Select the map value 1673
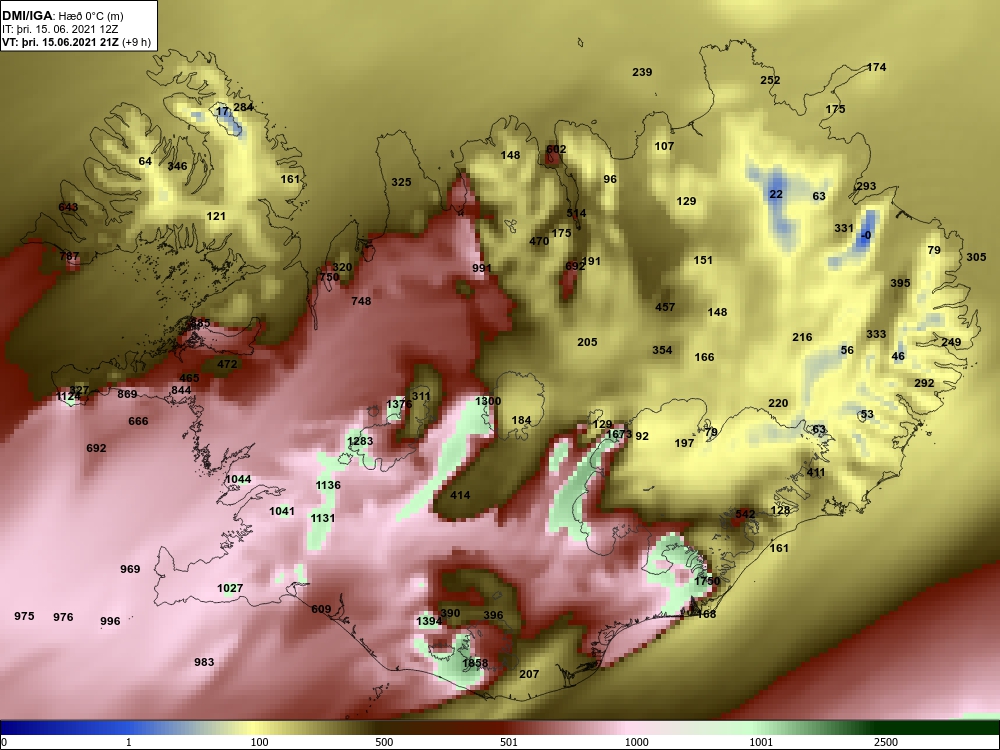The height and width of the screenshot is (750, 1000). 618,435
